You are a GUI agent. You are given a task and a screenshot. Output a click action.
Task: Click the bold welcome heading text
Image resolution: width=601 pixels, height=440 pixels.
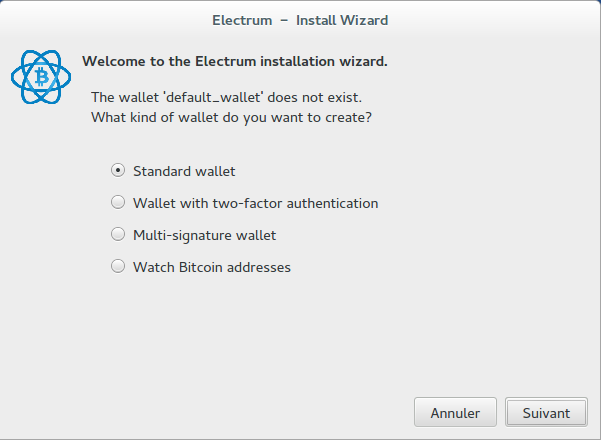[234, 61]
